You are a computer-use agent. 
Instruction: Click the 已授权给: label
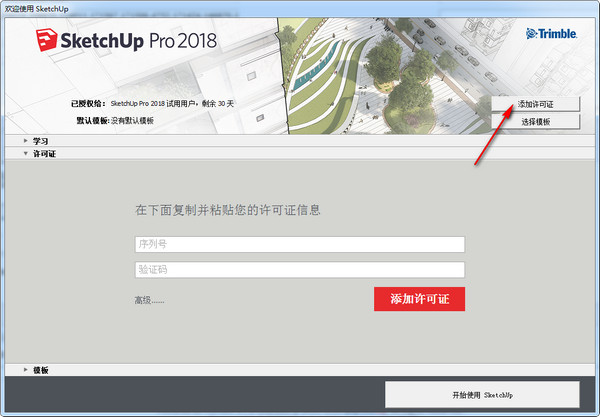88,104
